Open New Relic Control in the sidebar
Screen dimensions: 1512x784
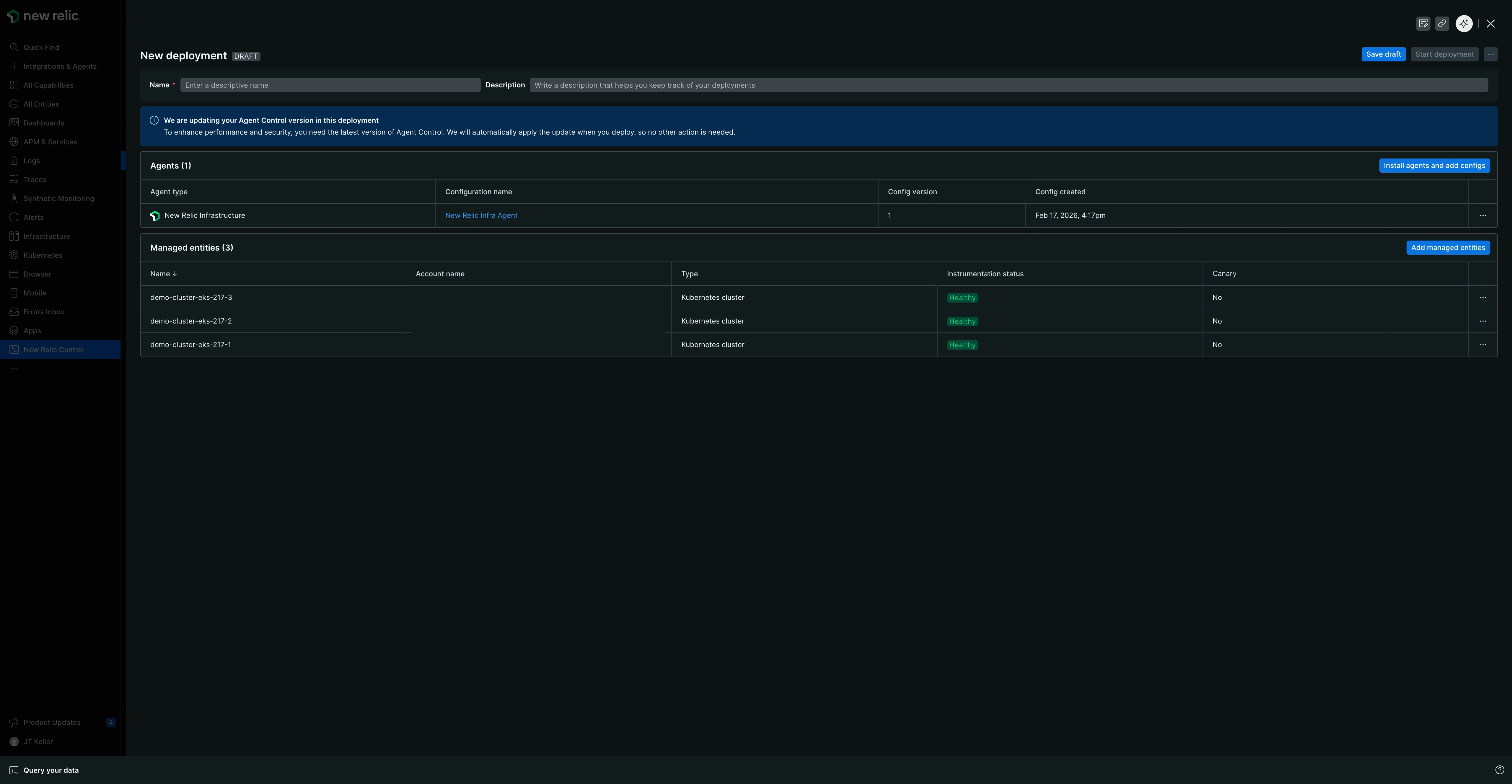[x=53, y=350]
